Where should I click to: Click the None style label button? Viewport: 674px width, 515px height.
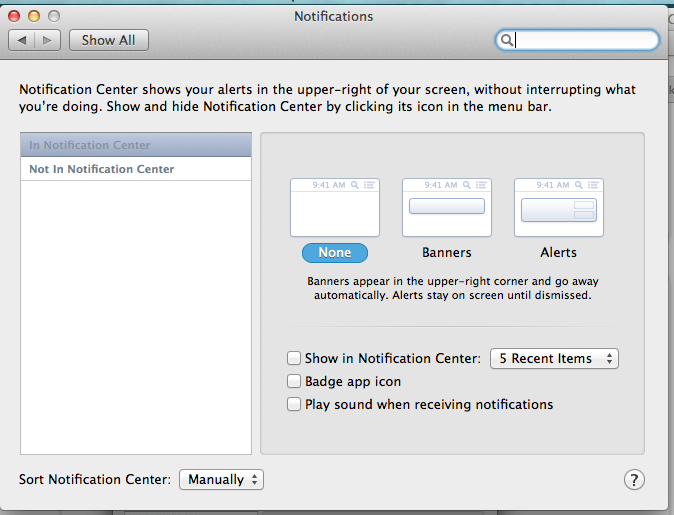(335, 253)
